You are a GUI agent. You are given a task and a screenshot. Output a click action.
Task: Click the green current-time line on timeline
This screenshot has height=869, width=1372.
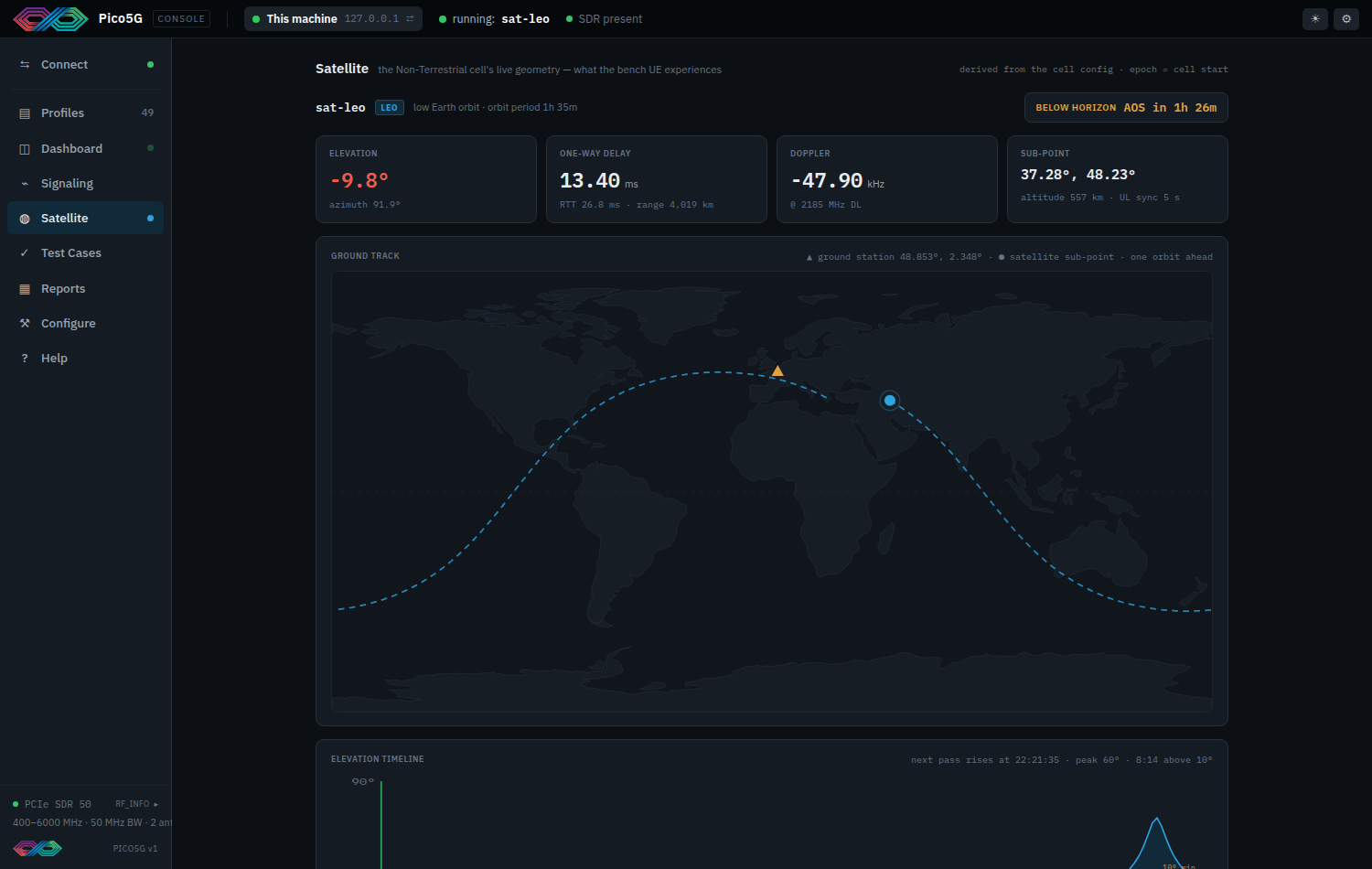coord(381,824)
